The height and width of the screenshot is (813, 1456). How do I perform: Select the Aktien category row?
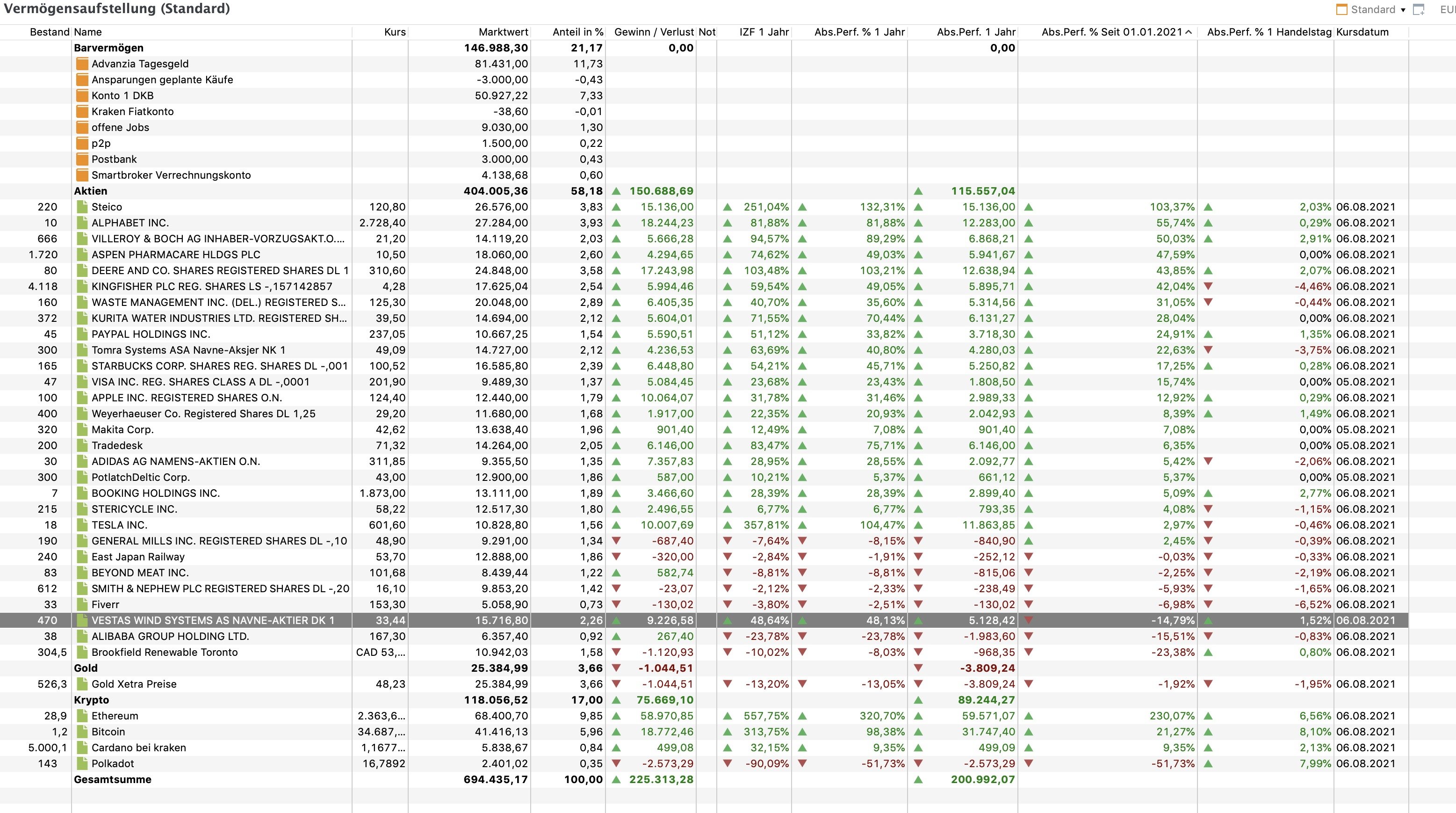[x=90, y=191]
